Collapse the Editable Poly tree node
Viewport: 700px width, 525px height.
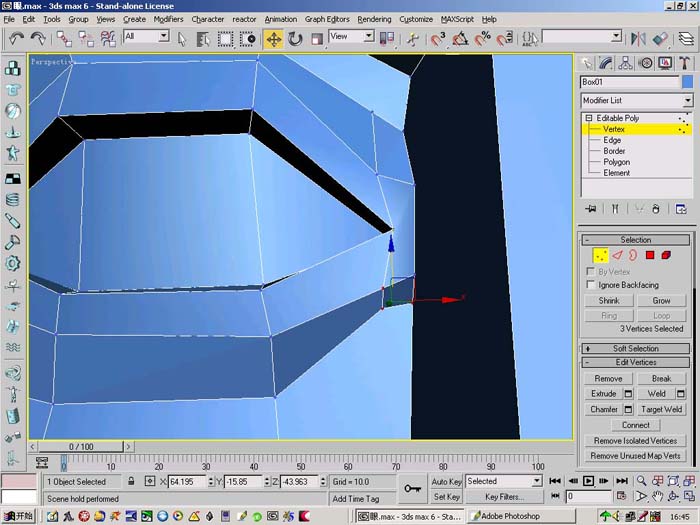[588, 118]
